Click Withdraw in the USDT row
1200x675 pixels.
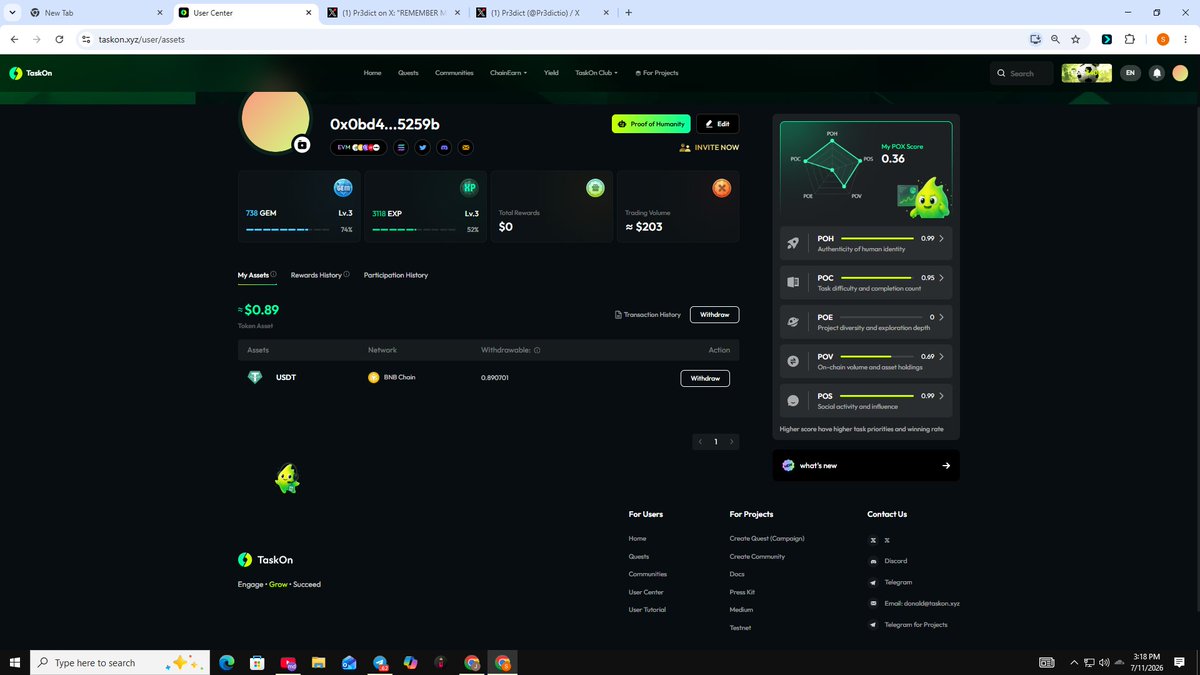click(705, 378)
